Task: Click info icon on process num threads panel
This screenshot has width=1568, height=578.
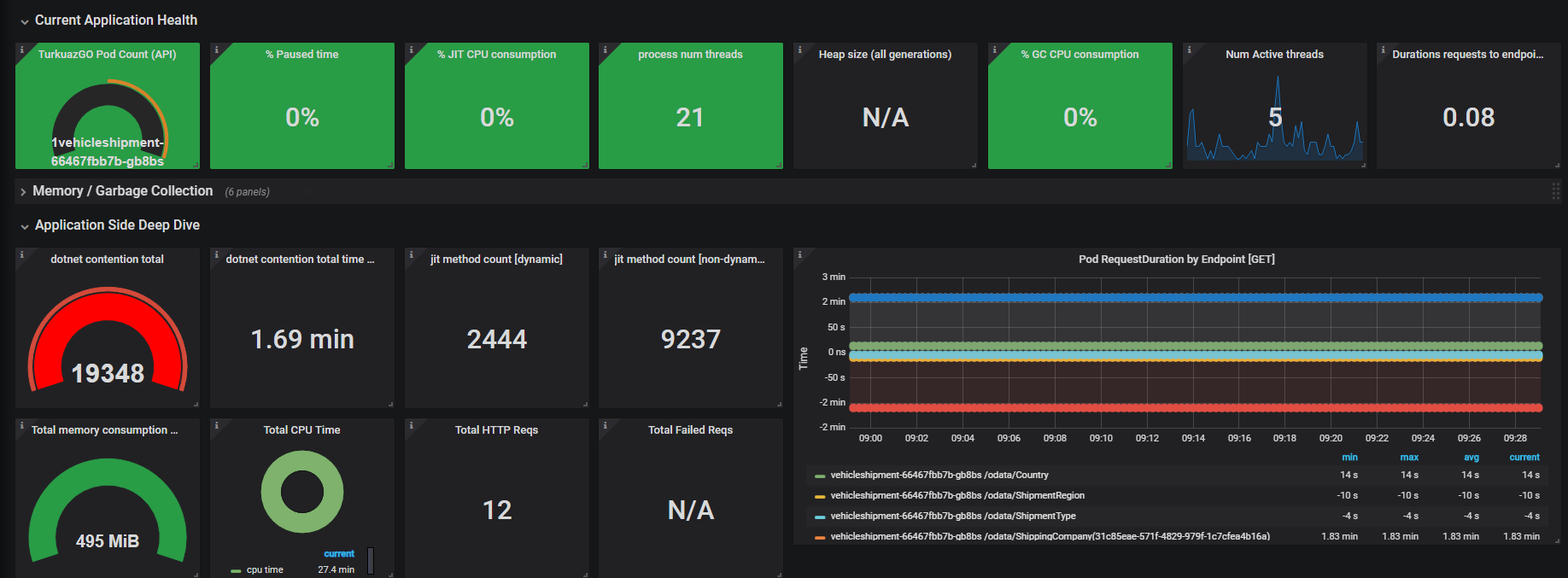Action: (606, 50)
